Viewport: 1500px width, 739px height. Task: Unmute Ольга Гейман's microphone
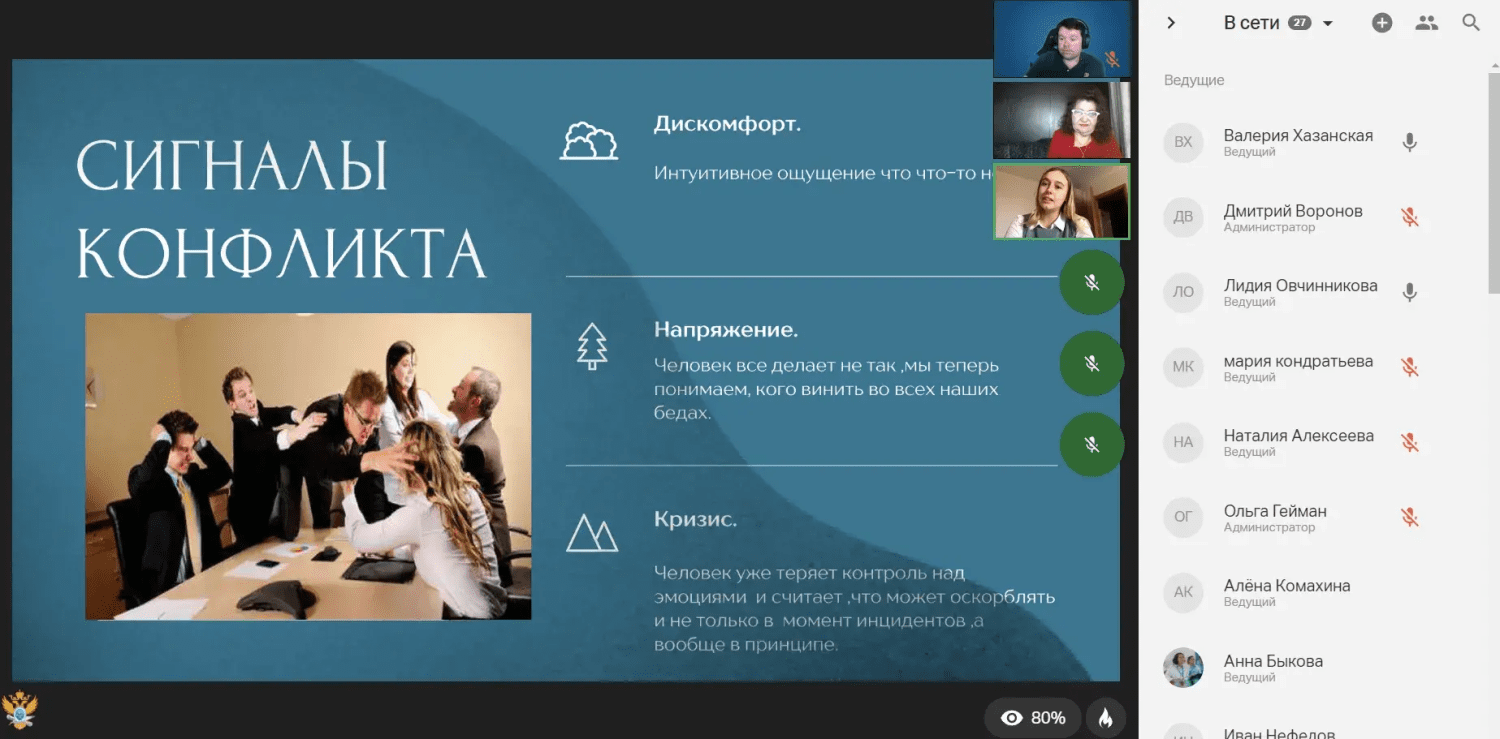pos(1410,517)
